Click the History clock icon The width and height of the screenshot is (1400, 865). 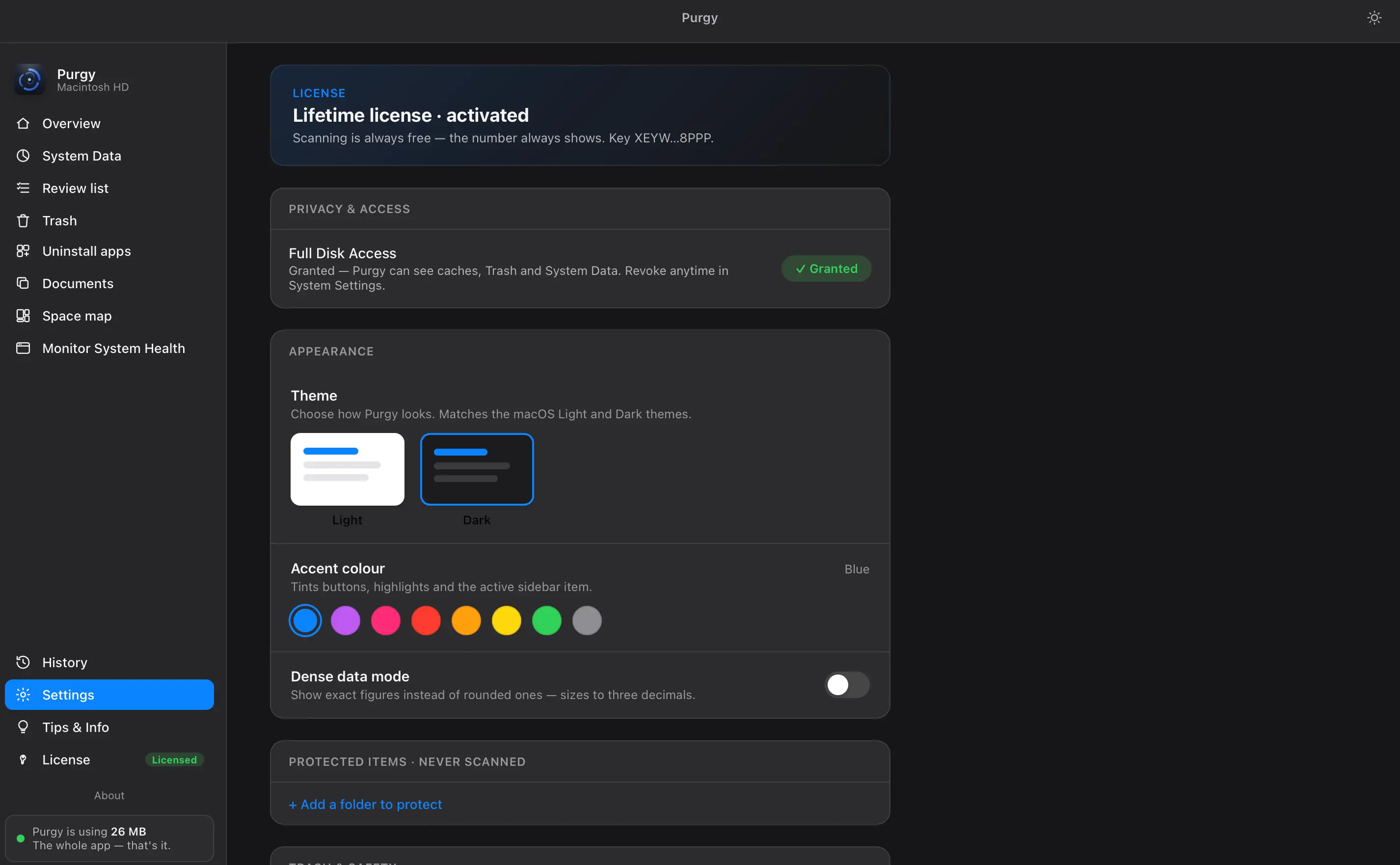(x=23, y=662)
